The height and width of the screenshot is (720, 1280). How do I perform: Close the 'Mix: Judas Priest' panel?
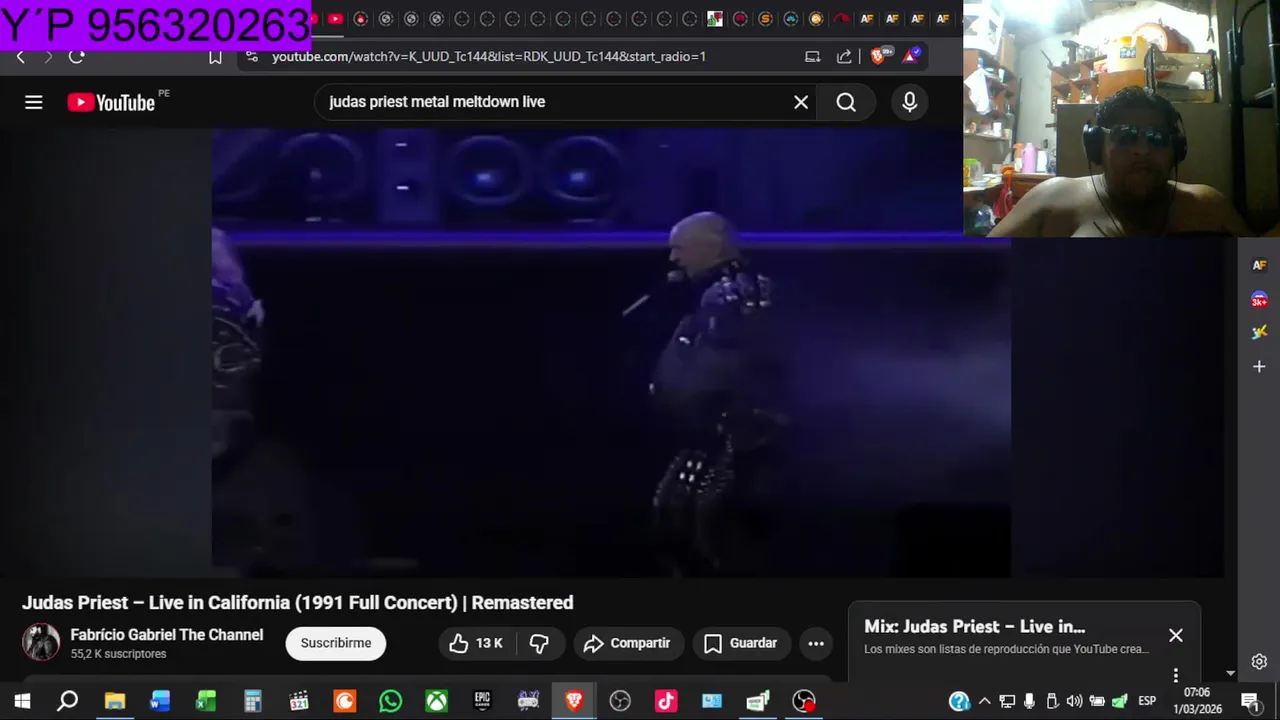pos(1176,635)
